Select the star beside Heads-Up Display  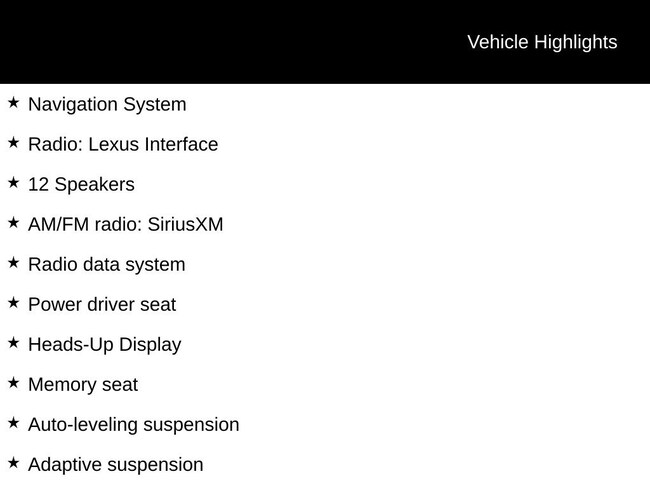(13, 342)
